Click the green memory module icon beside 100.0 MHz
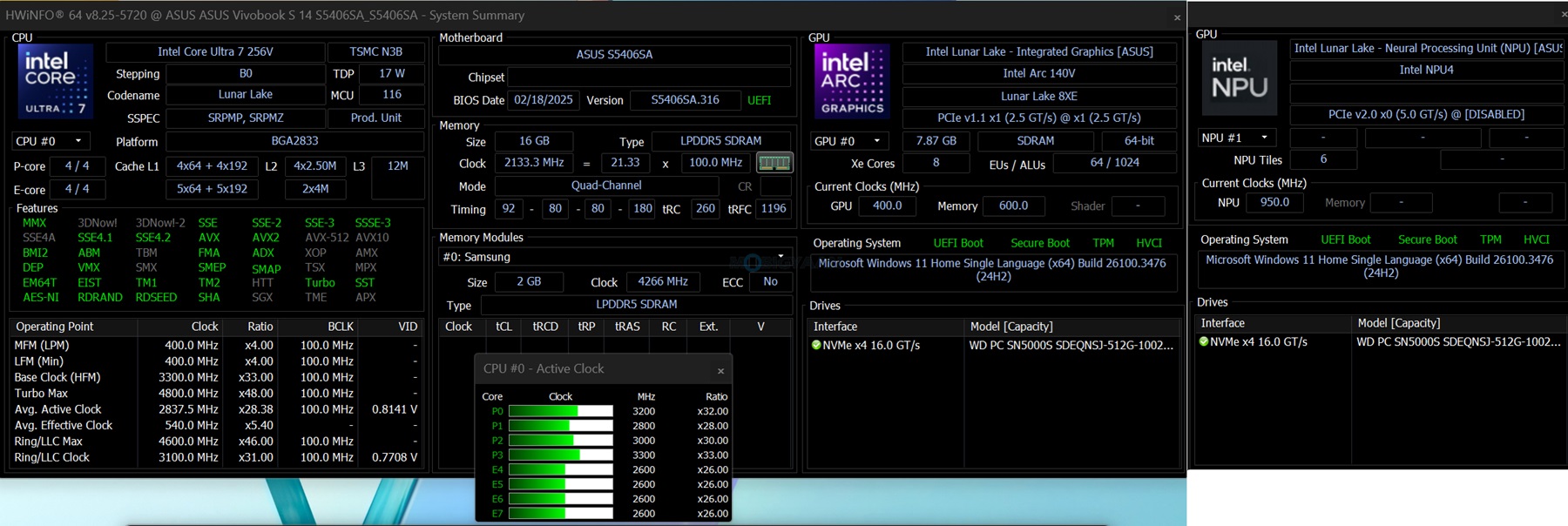This screenshot has height=526, width=1568. [774, 163]
